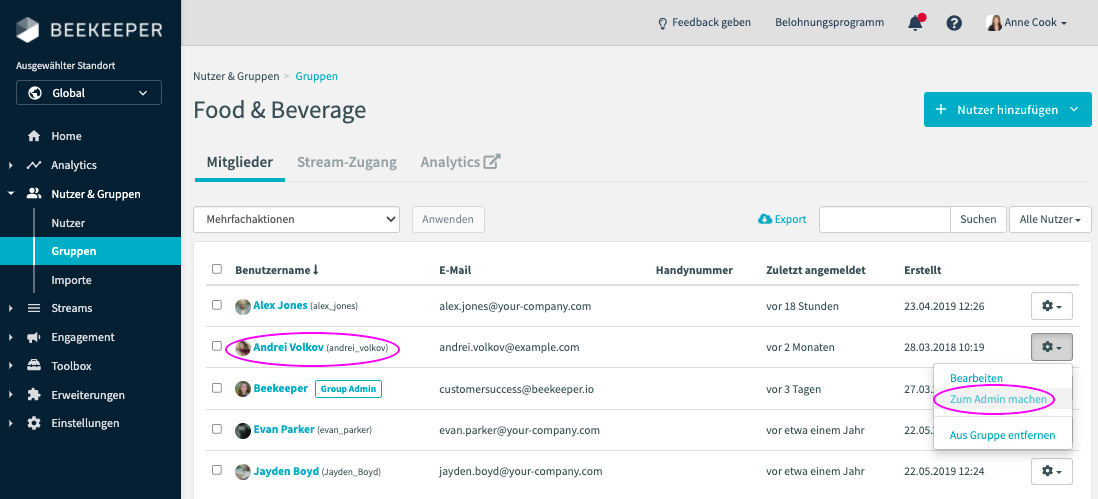Expand the Alle Nutzer filter dropdown

tap(1049, 219)
